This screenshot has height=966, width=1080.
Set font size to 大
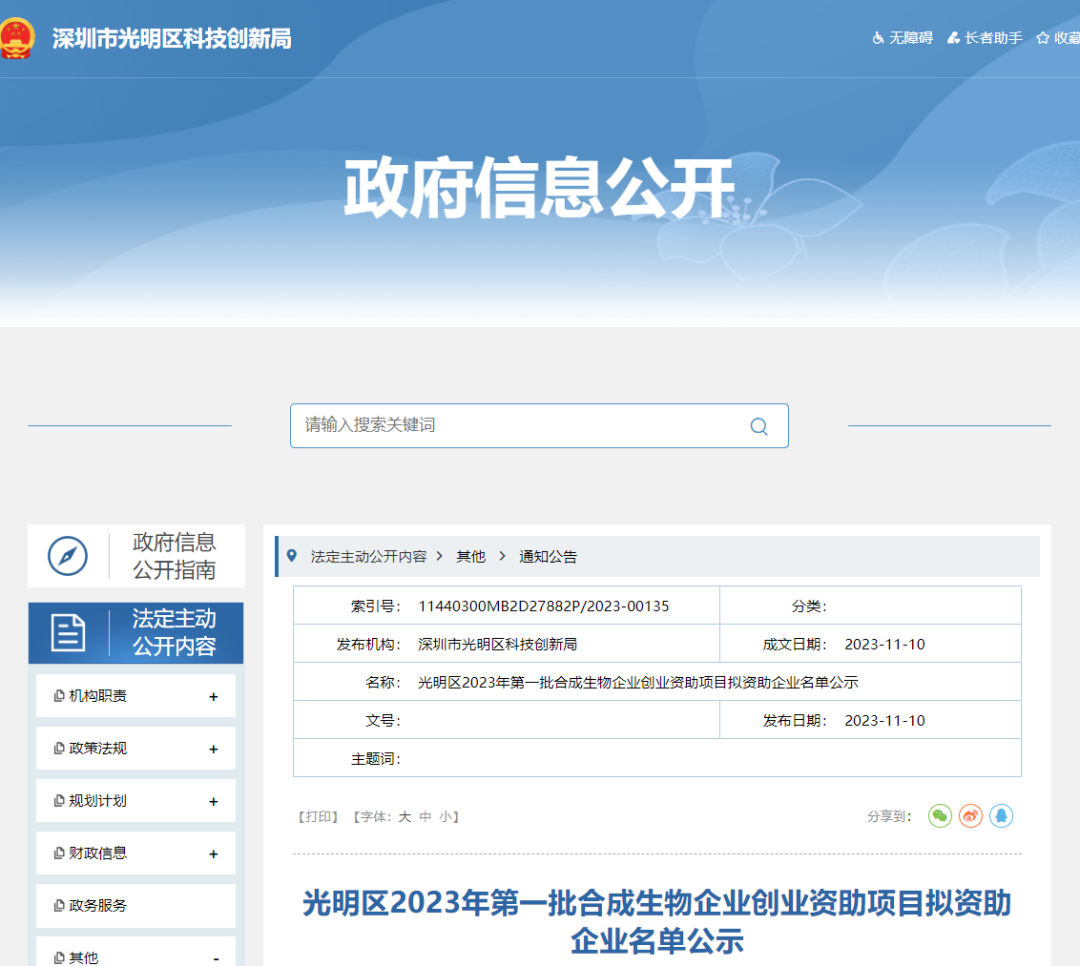tap(405, 817)
